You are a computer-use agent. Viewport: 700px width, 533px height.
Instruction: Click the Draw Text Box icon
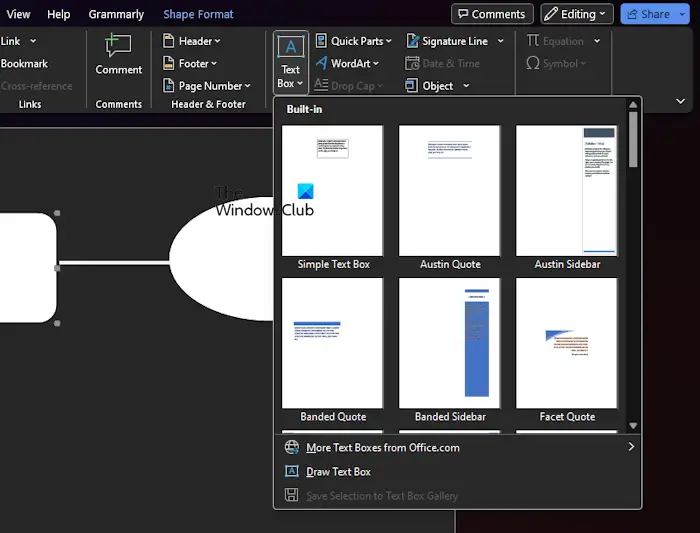292,471
